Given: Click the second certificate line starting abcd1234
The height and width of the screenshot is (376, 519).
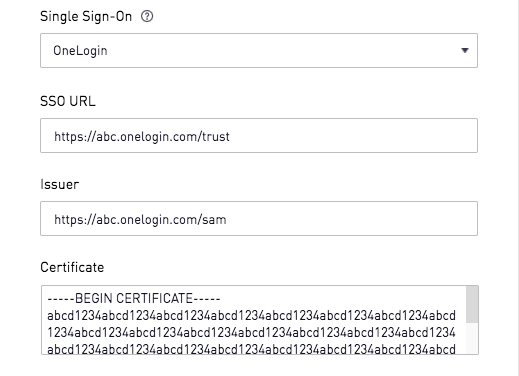Looking at the screenshot, I should coord(251,315).
